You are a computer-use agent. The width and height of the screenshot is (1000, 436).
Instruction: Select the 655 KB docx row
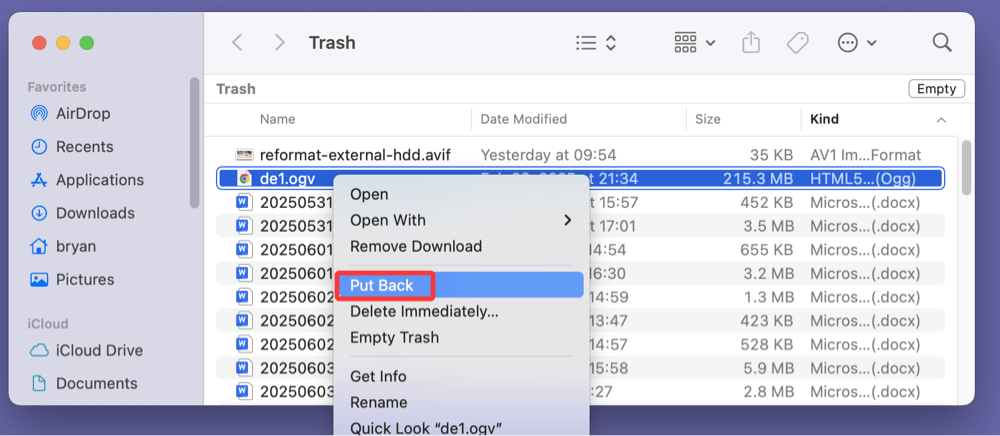click(x=580, y=250)
